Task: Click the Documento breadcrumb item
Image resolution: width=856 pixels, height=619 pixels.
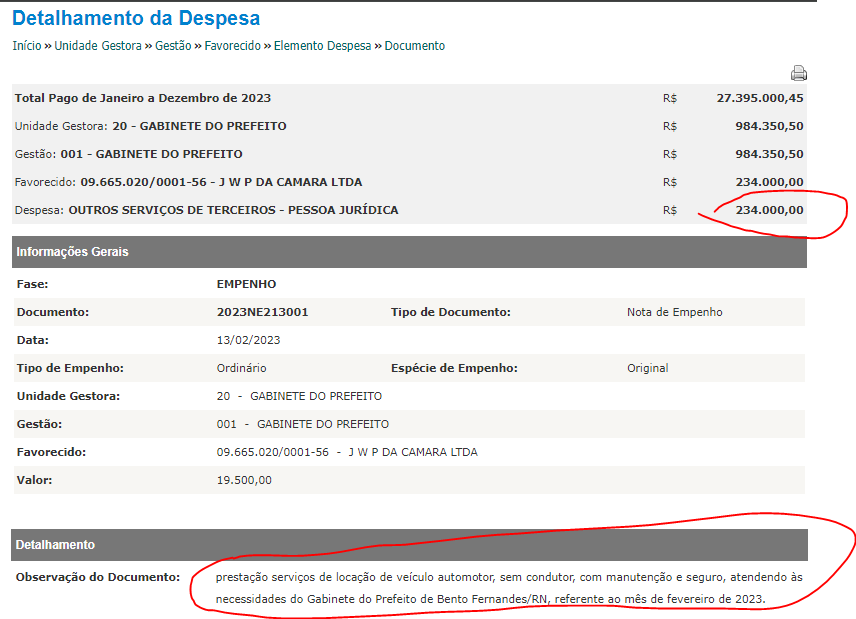Action: 415,46
